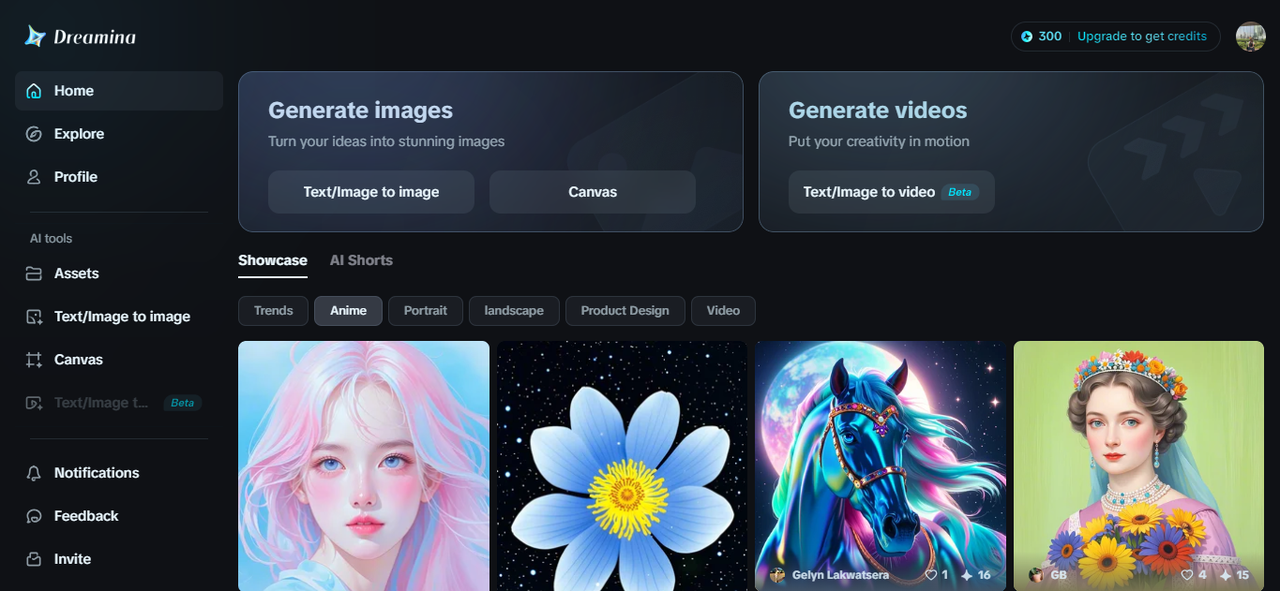Image resolution: width=1280 pixels, height=591 pixels.
Task: Open Profile in the sidebar
Action: [119, 177]
